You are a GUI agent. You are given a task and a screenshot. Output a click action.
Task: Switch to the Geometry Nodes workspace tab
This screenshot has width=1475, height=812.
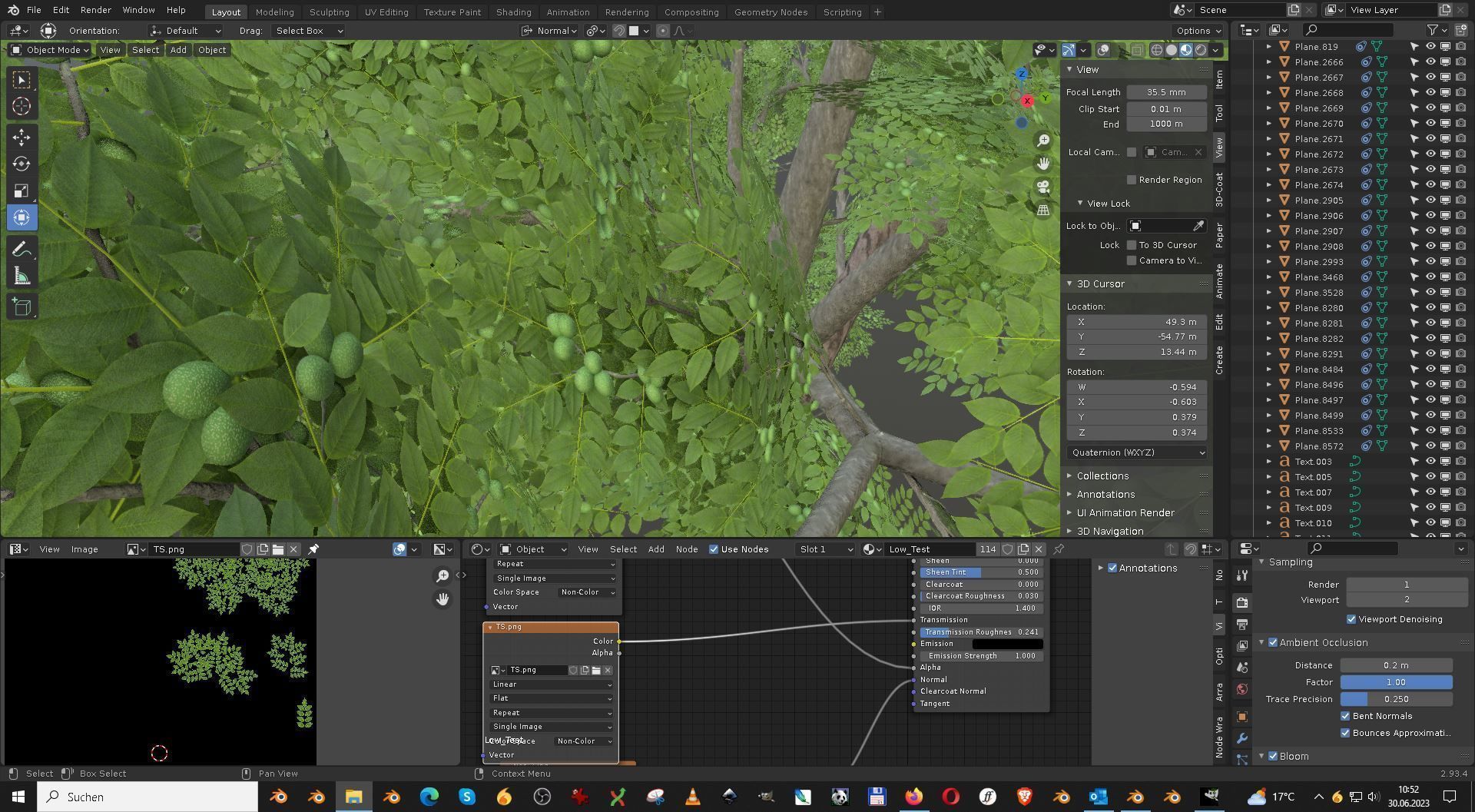coord(771,12)
